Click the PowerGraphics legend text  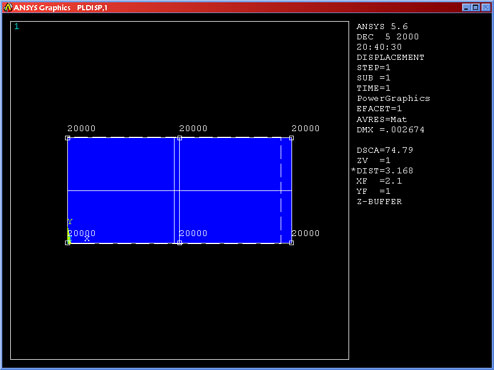[x=393, y=99]
